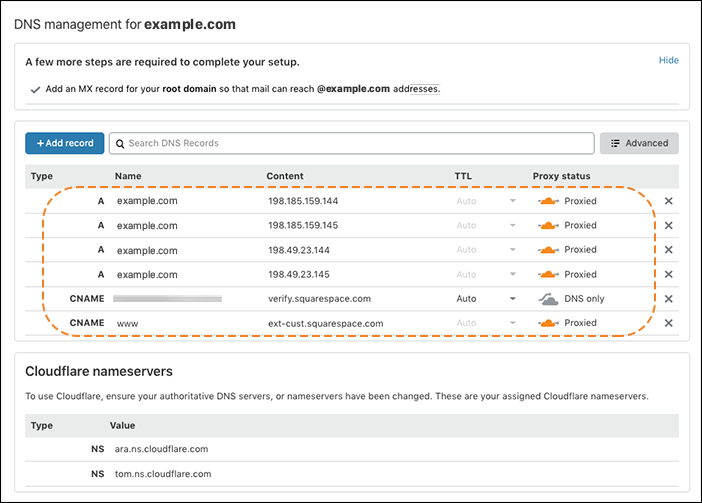This screenshot has height=503, width=702.
Task: Open TTL dropdown for 198.185.159.145 record
Action: click(513, 225)
